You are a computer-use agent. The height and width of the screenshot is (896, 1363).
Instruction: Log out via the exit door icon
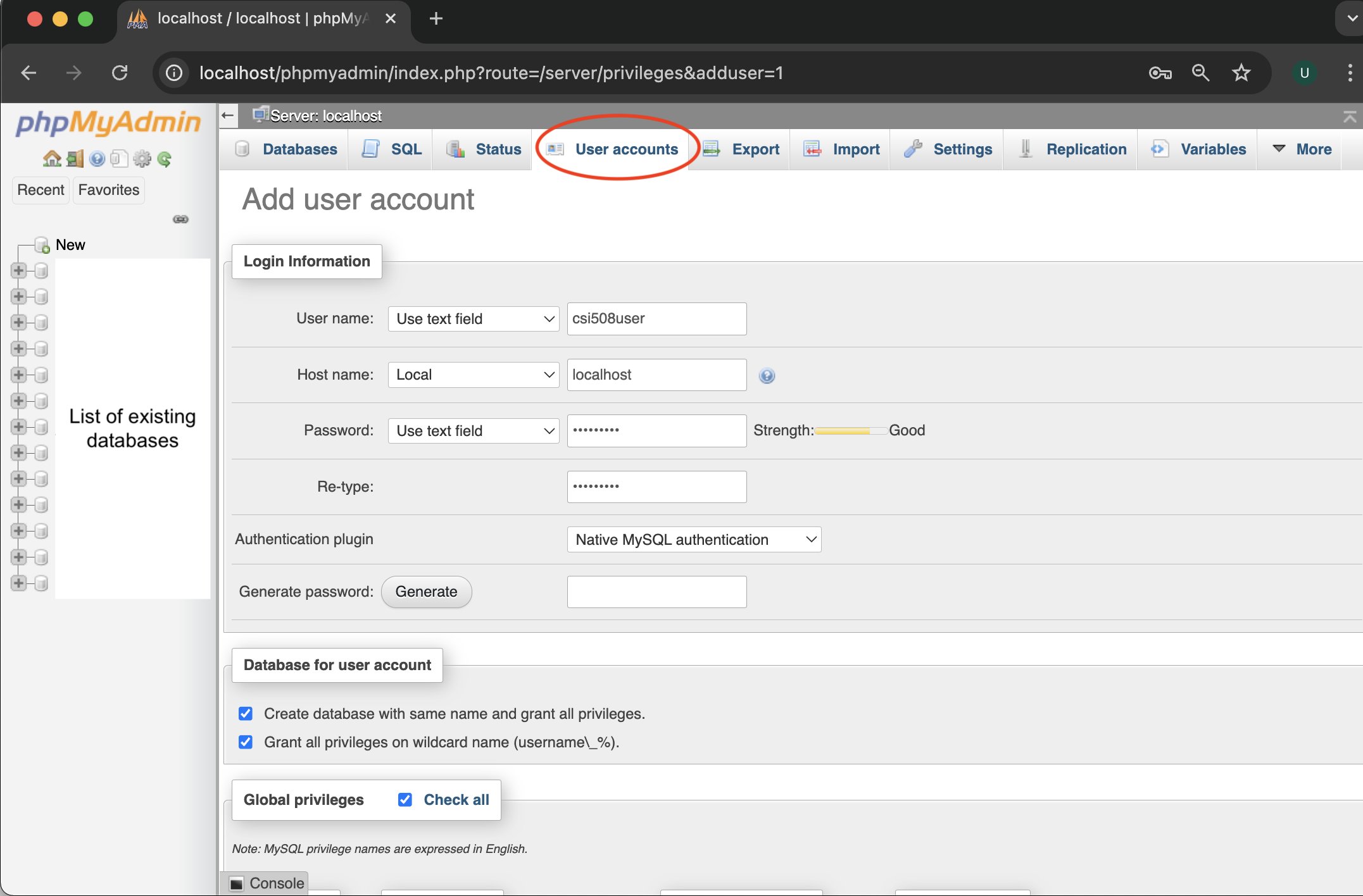click(x=75, y=158)
